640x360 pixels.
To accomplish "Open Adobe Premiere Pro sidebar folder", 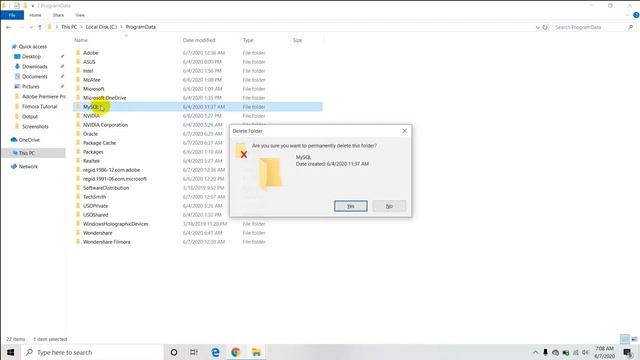I will (44, 96).
